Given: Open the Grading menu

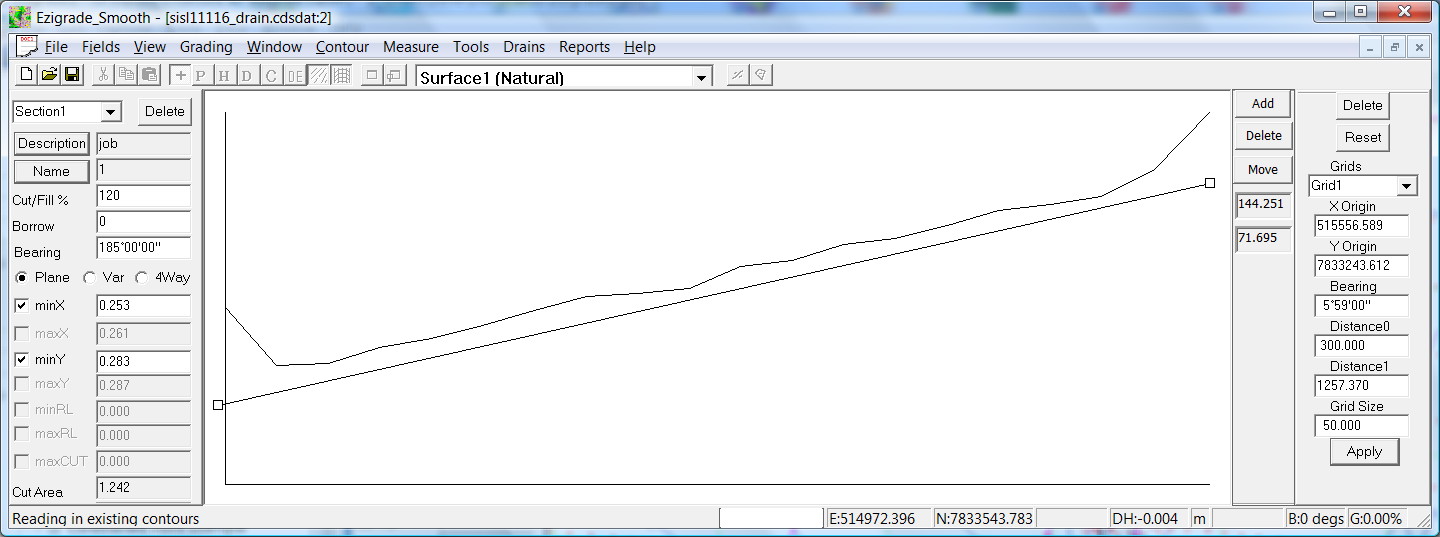Looking at the screenshot, I should point(206,47).
